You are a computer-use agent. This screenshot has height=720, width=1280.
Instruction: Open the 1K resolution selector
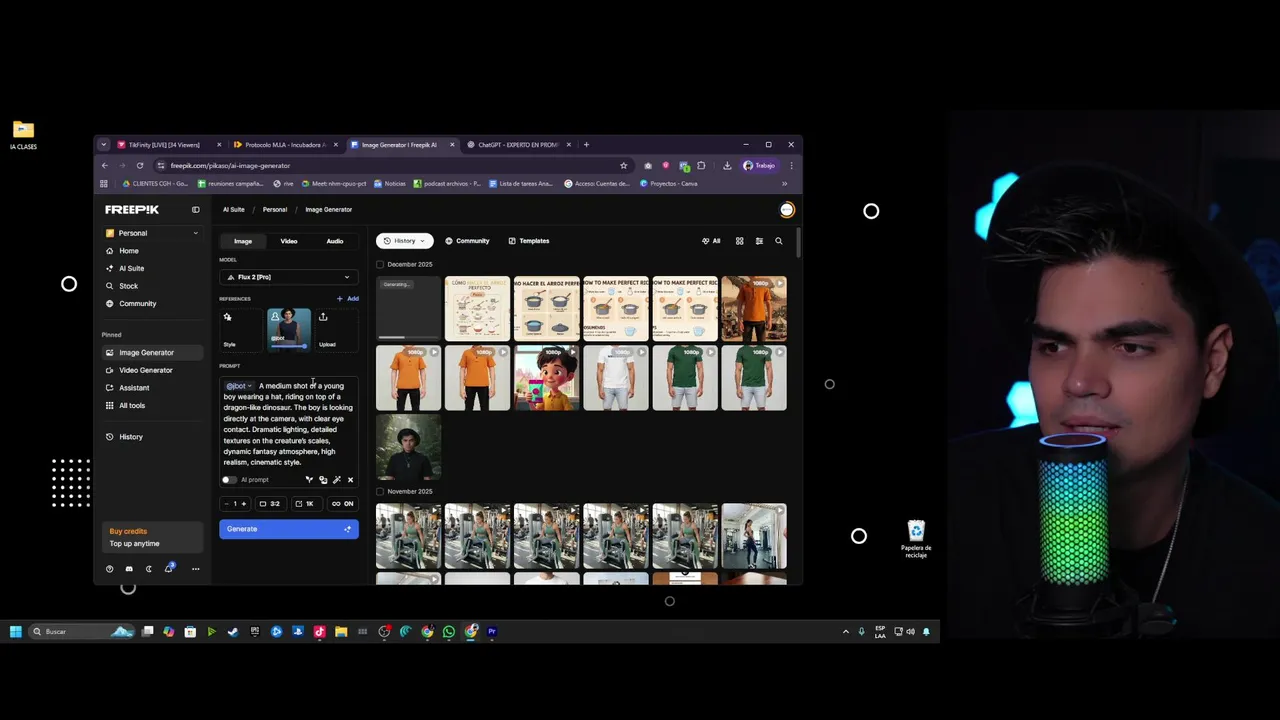(305, 504)
